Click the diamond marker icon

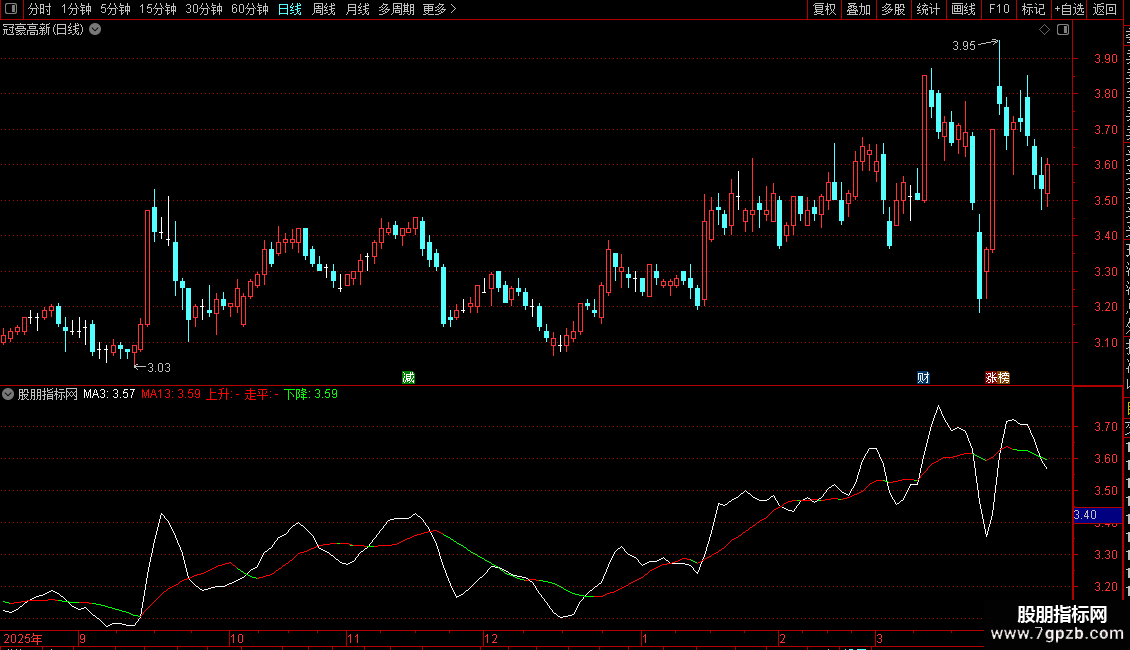(x=1044, y=30)
